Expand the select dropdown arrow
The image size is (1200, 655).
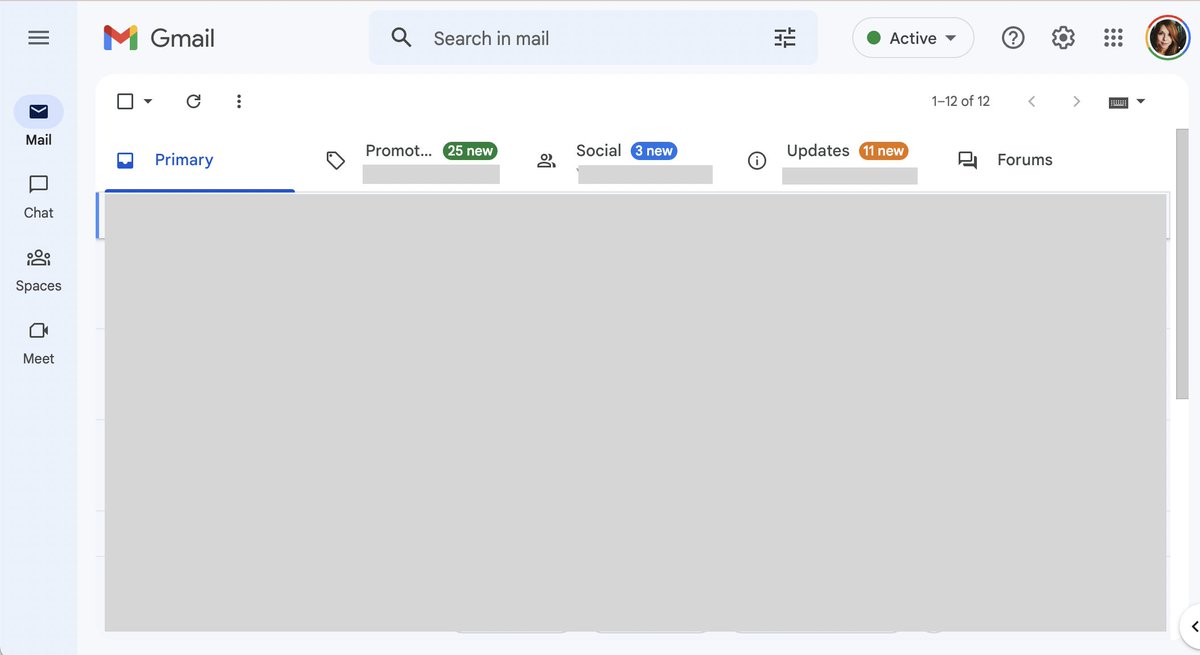(x=148, y=101)
